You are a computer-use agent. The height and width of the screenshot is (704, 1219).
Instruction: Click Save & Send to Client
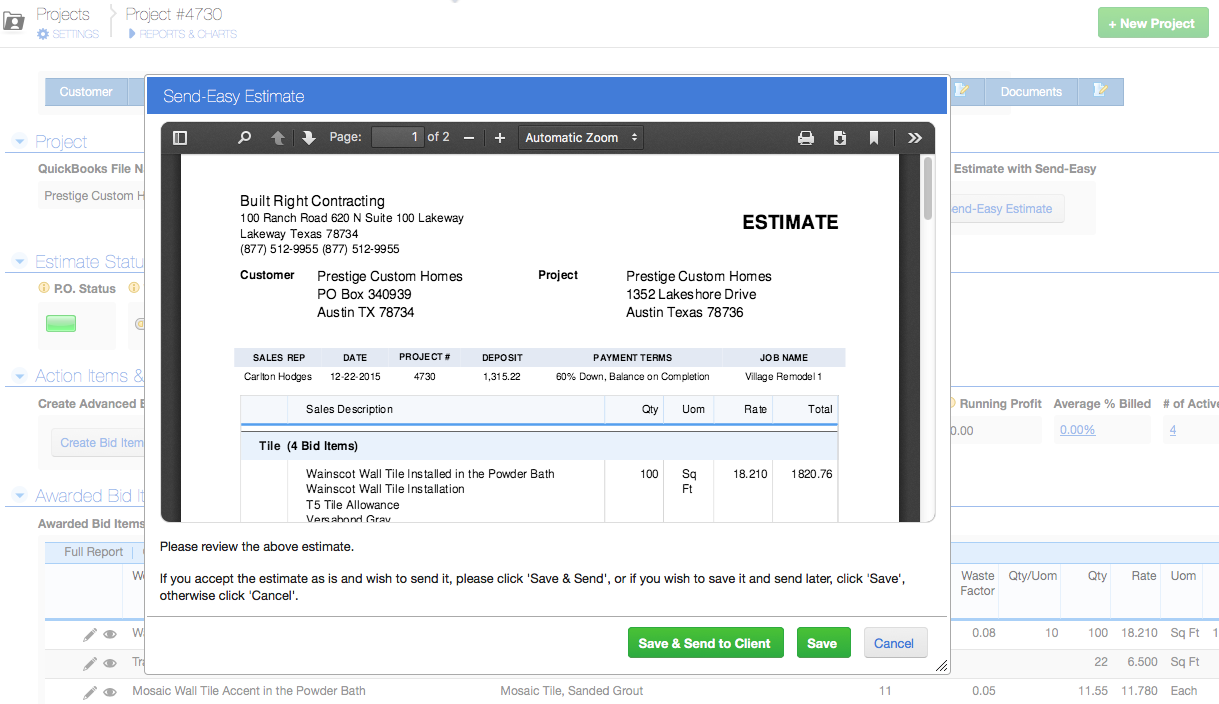(x=705, y=643)
